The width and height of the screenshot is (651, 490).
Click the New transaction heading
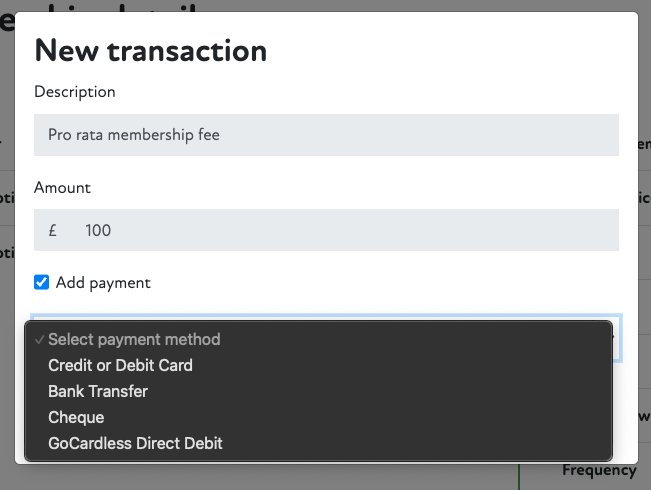(x=151, y=50)
